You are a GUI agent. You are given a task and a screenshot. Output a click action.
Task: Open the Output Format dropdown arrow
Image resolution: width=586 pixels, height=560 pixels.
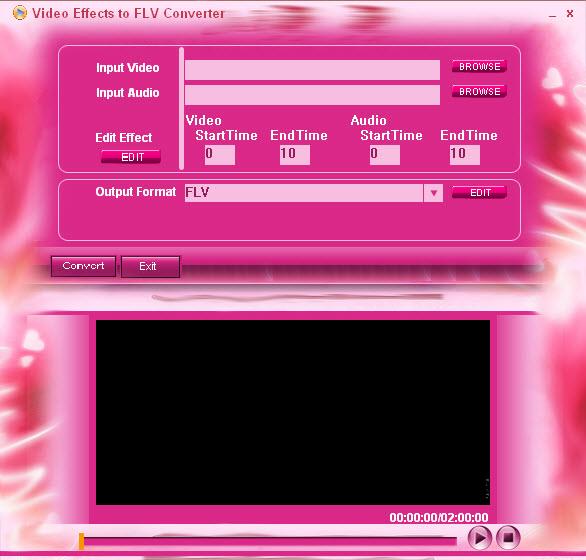click(433, 193)
